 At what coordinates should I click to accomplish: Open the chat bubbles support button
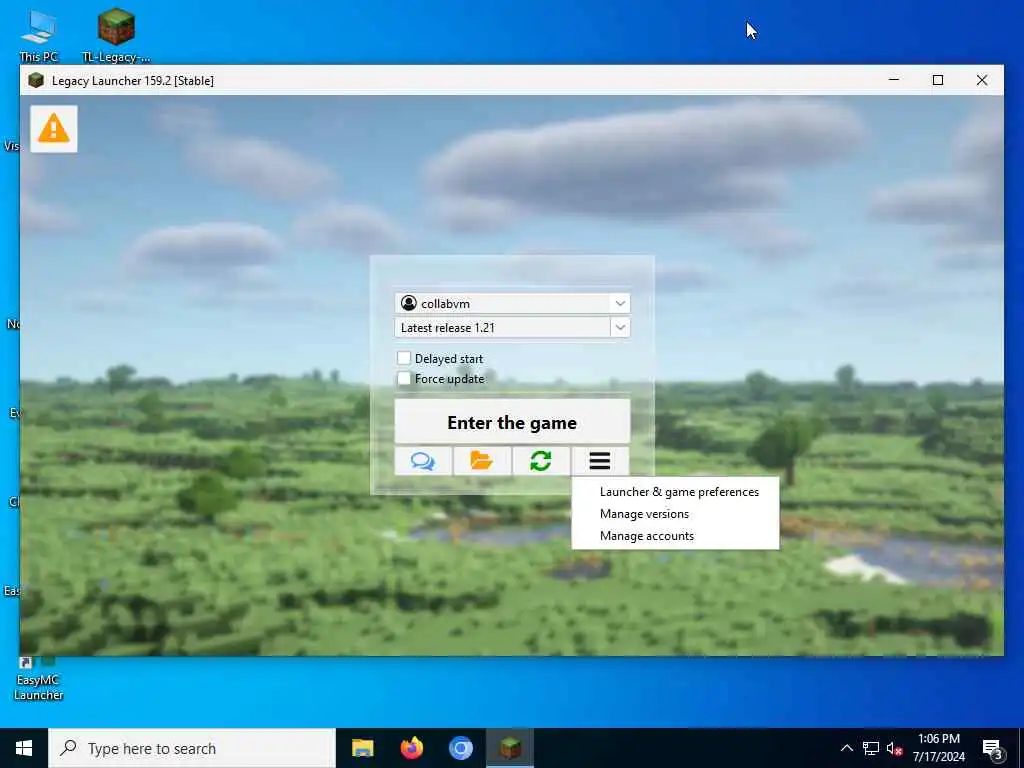coord(423,461)
